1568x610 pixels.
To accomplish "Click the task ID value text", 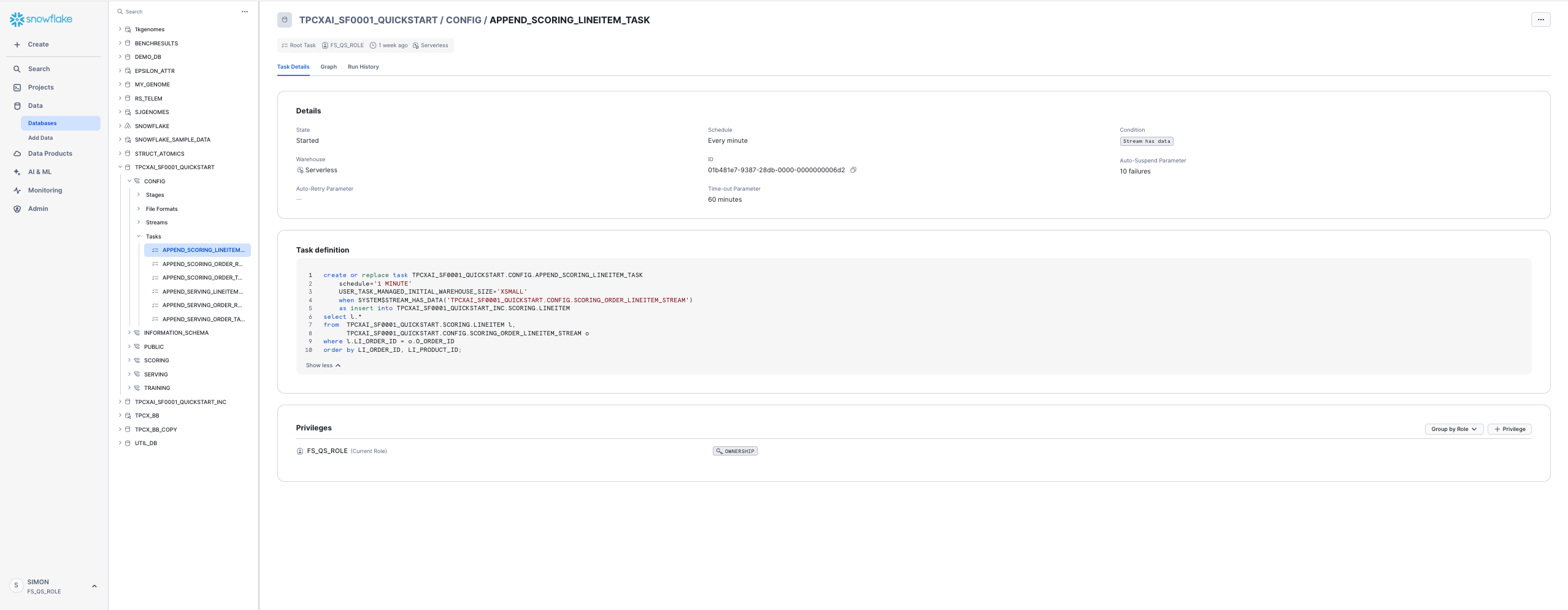I will (776, 170).
